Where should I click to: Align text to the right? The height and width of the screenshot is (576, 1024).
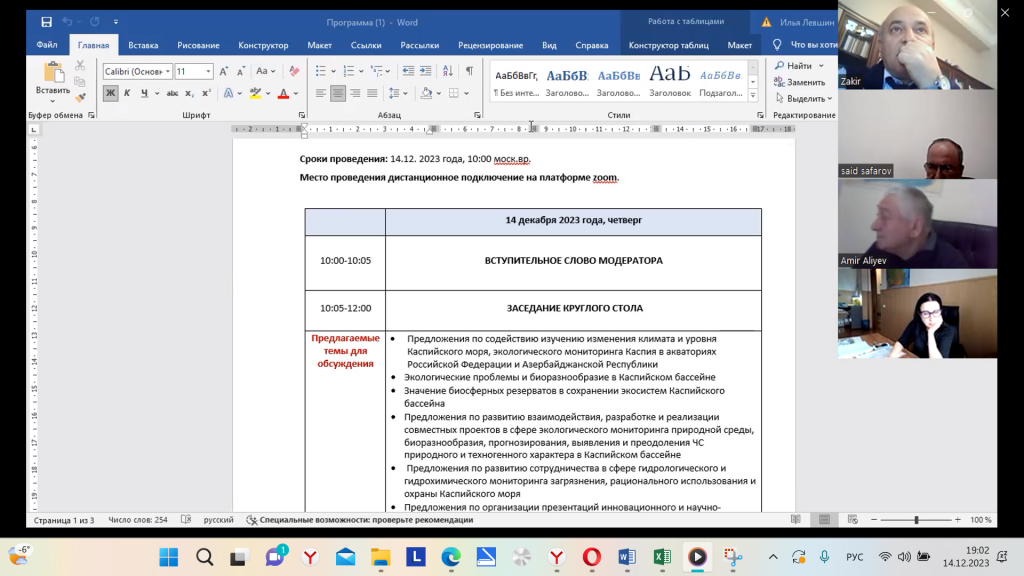pos(355,93)
